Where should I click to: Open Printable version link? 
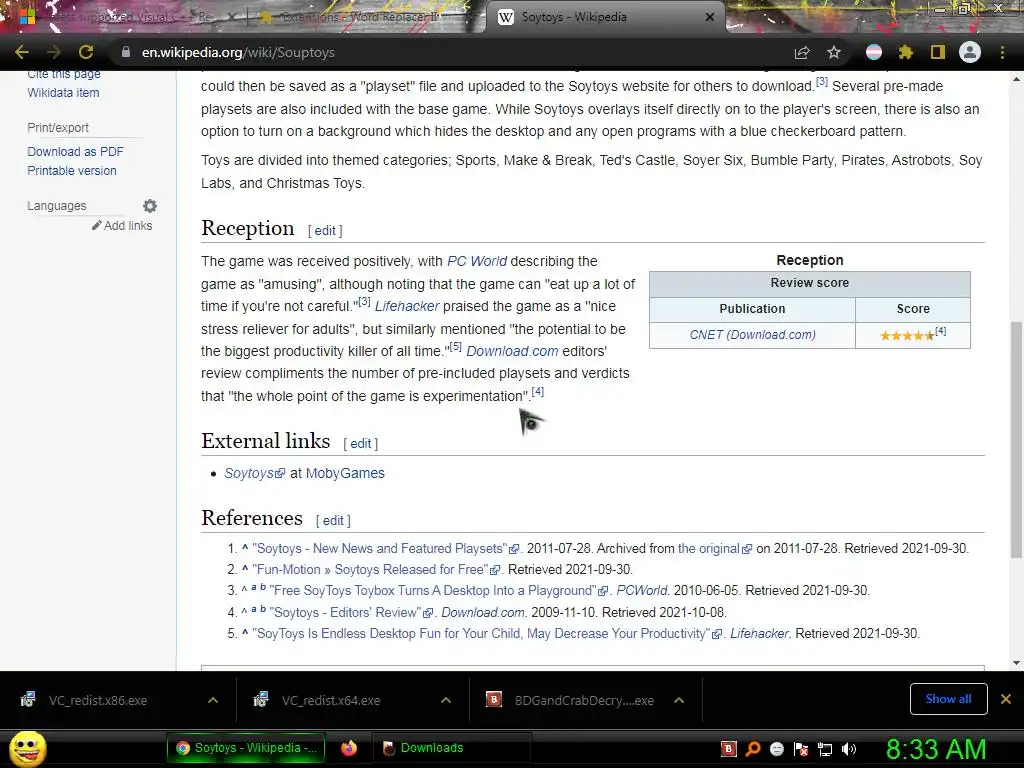(x=72, y=170)
